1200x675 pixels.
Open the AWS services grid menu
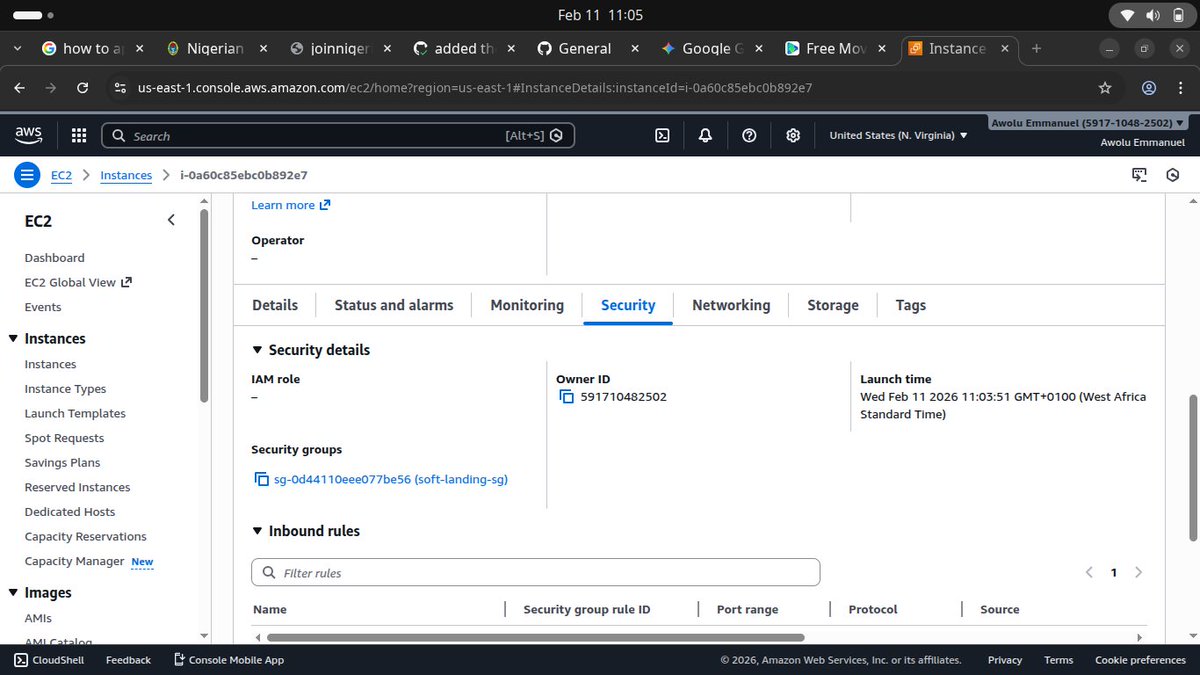[x=79, y=136]
